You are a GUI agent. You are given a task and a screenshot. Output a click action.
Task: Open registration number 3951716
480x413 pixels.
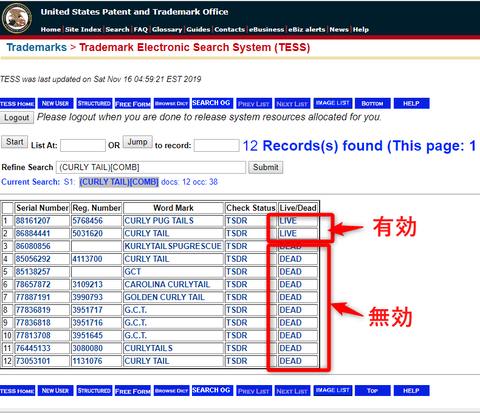click(x=88, y=323)
